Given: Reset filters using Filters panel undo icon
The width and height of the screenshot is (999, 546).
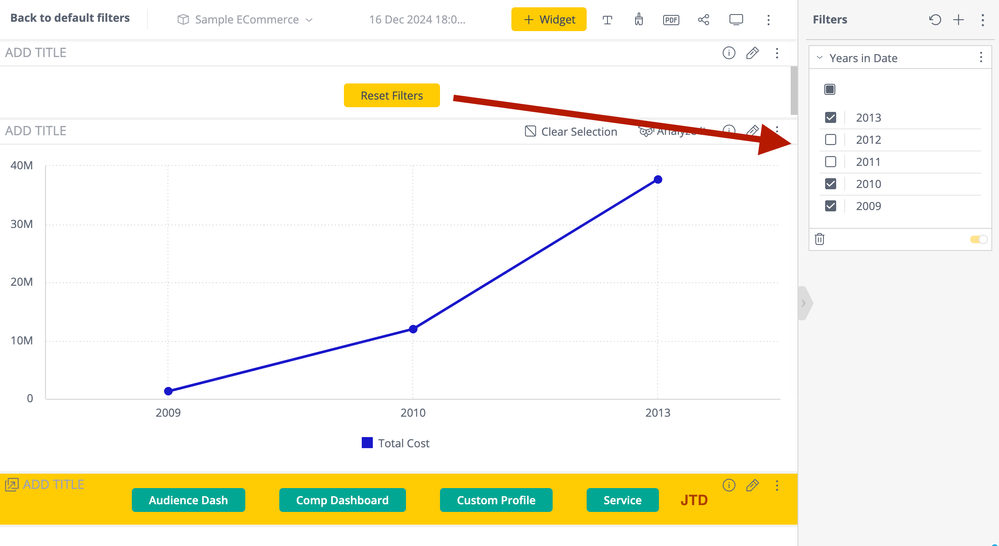Looking at the screenshot, I should (x=935, y=20).
